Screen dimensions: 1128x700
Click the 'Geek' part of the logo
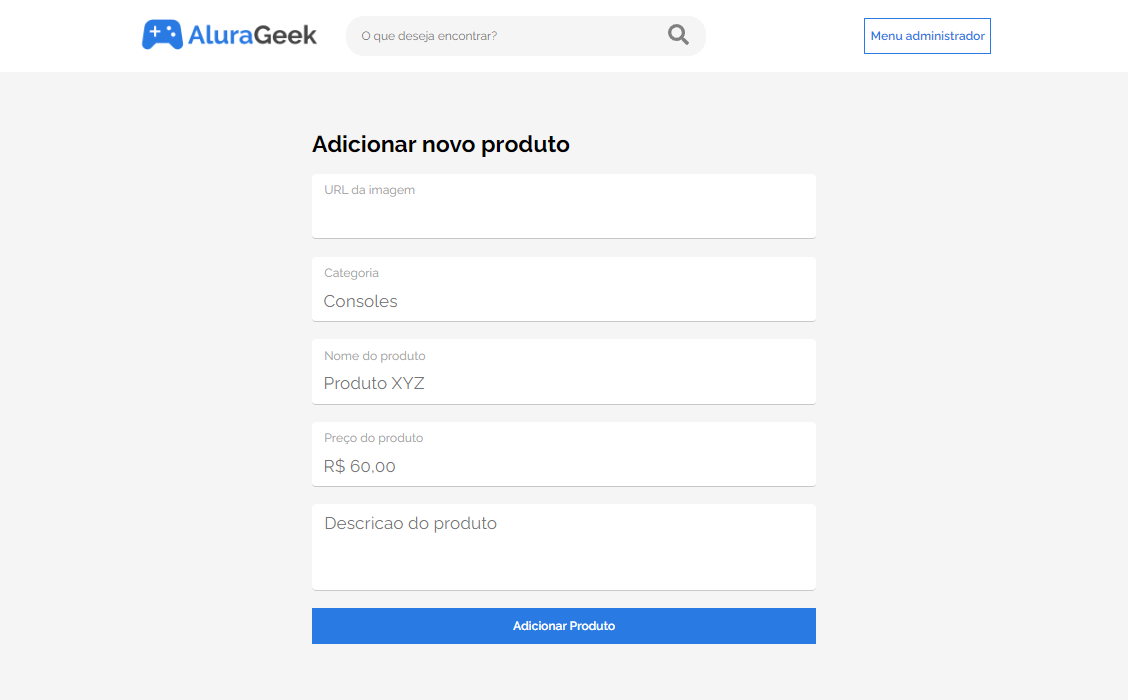[286, 35]
